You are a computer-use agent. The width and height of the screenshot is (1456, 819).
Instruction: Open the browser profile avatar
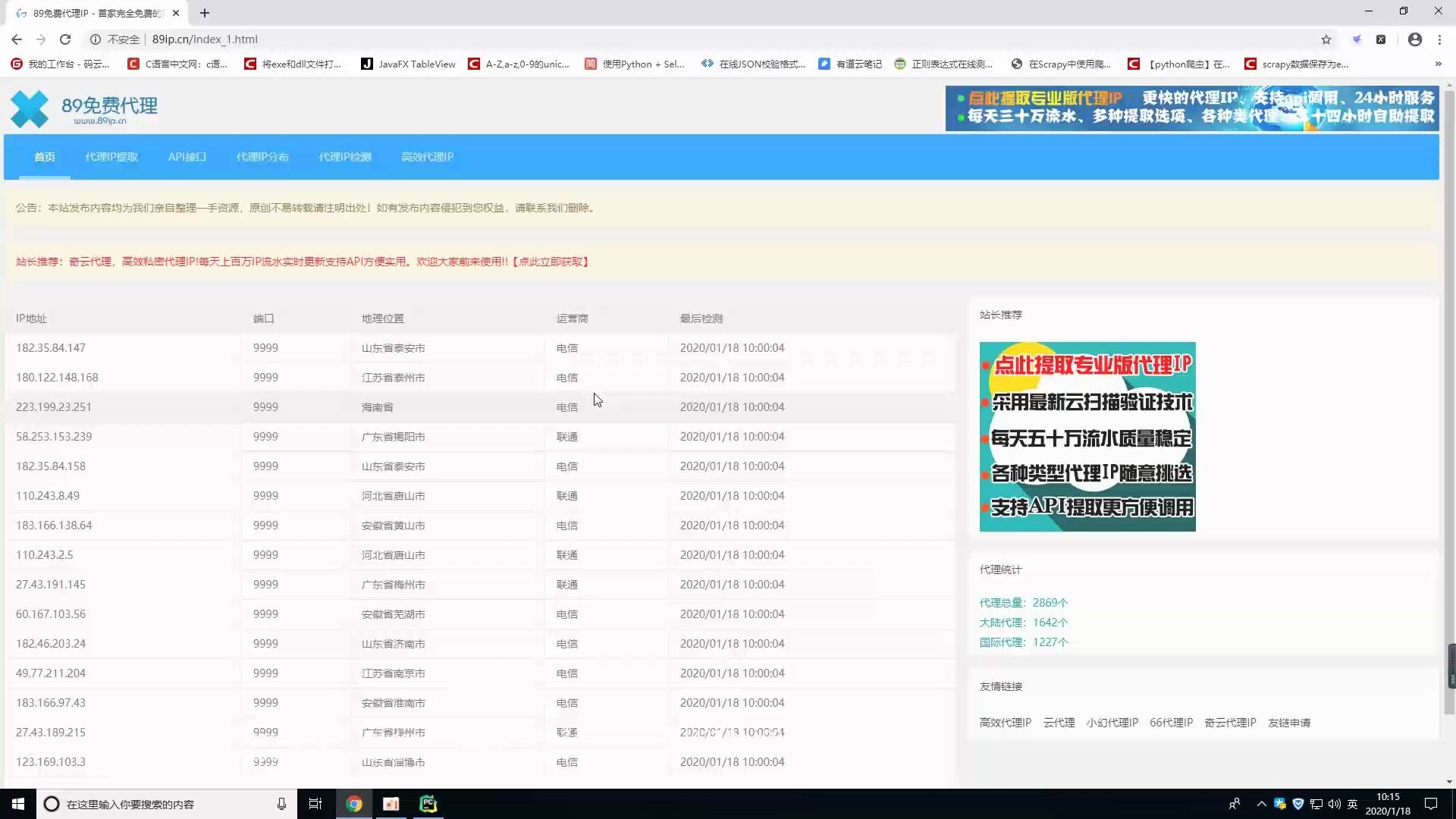[x=1414, y=39]
